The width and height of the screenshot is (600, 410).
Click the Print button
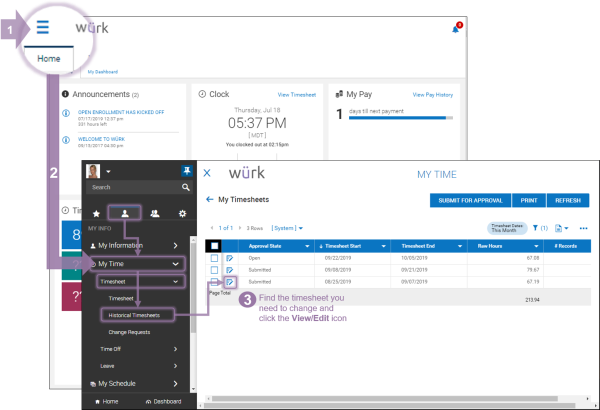coord(529,200)
